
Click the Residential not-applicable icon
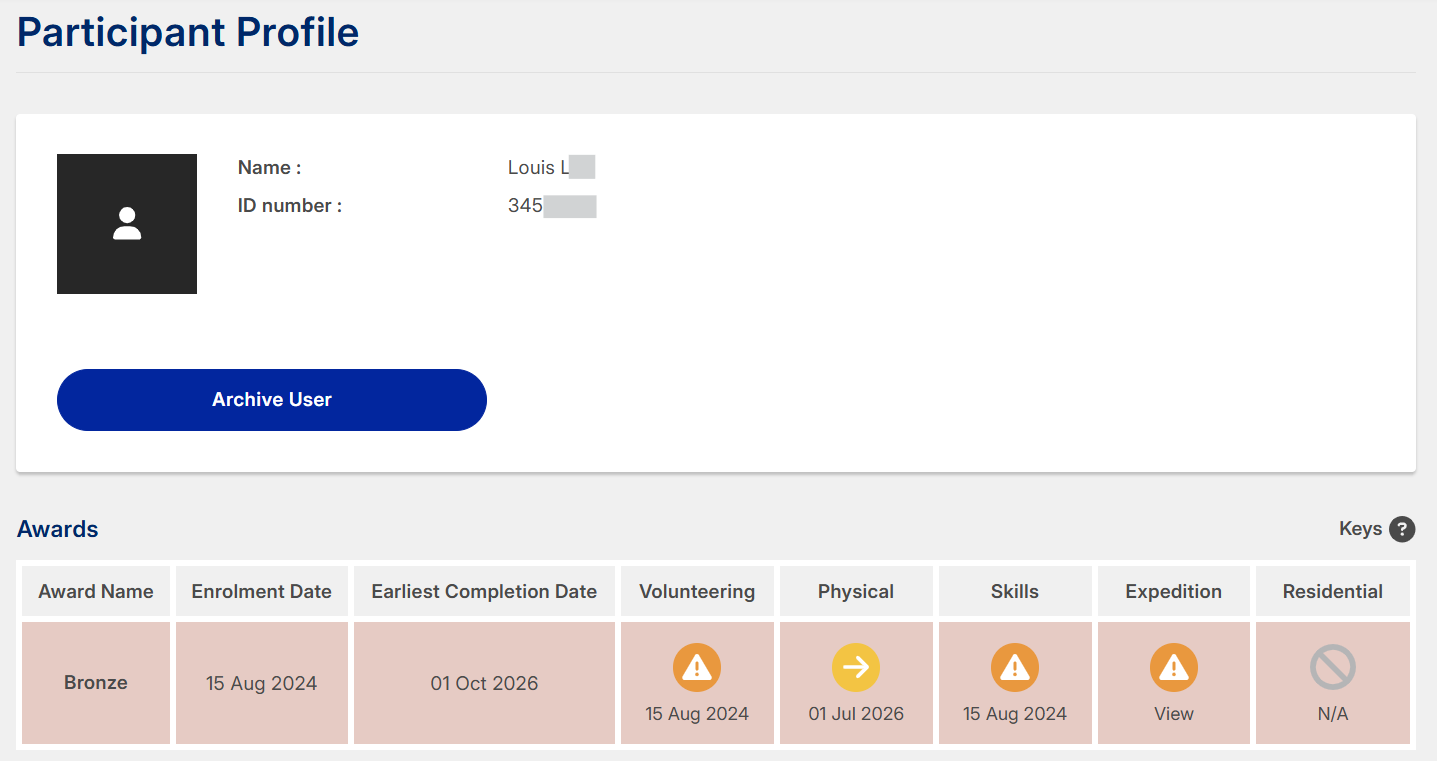tap(1333, 667)
